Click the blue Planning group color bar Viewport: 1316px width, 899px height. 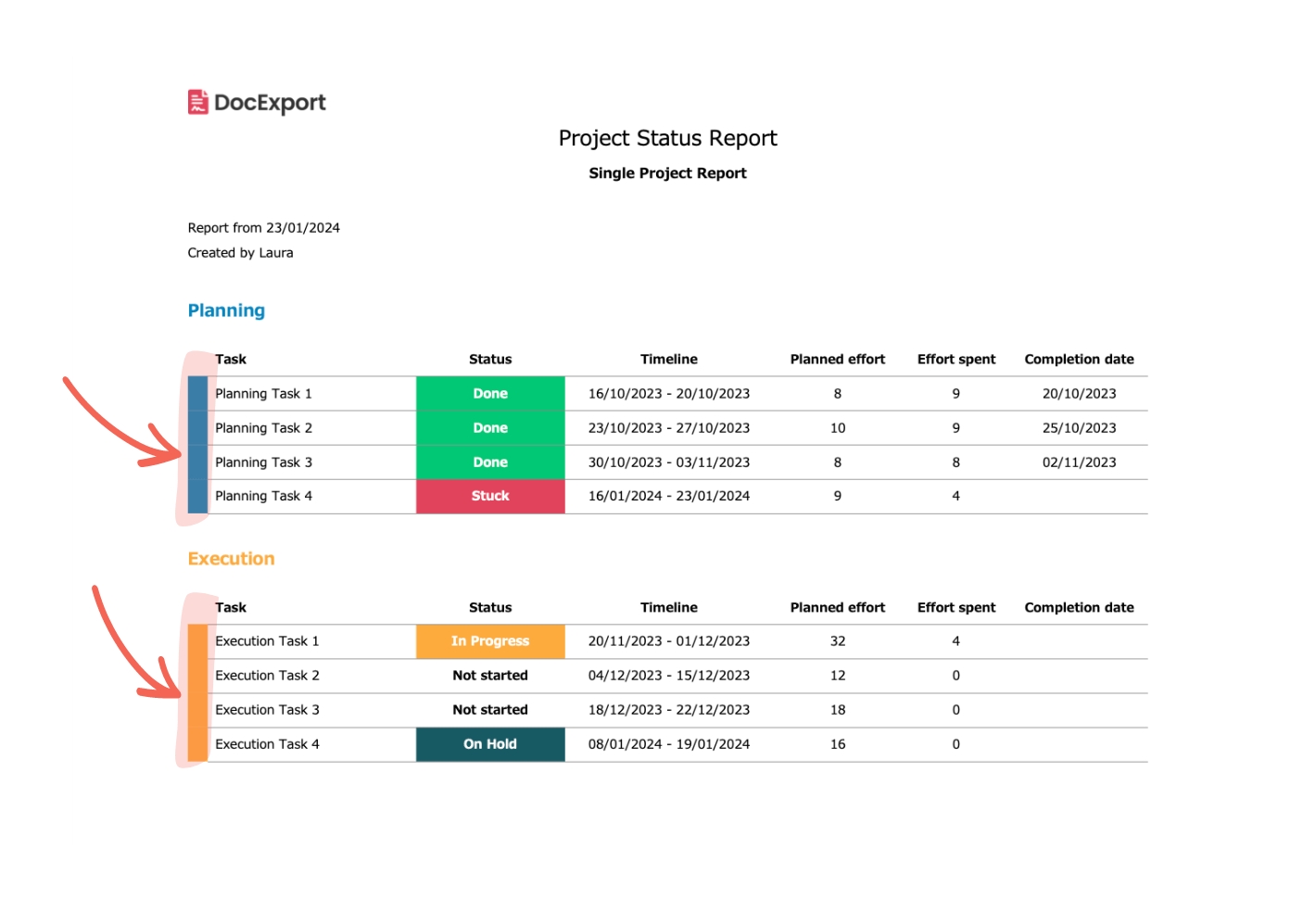point(197,445)
